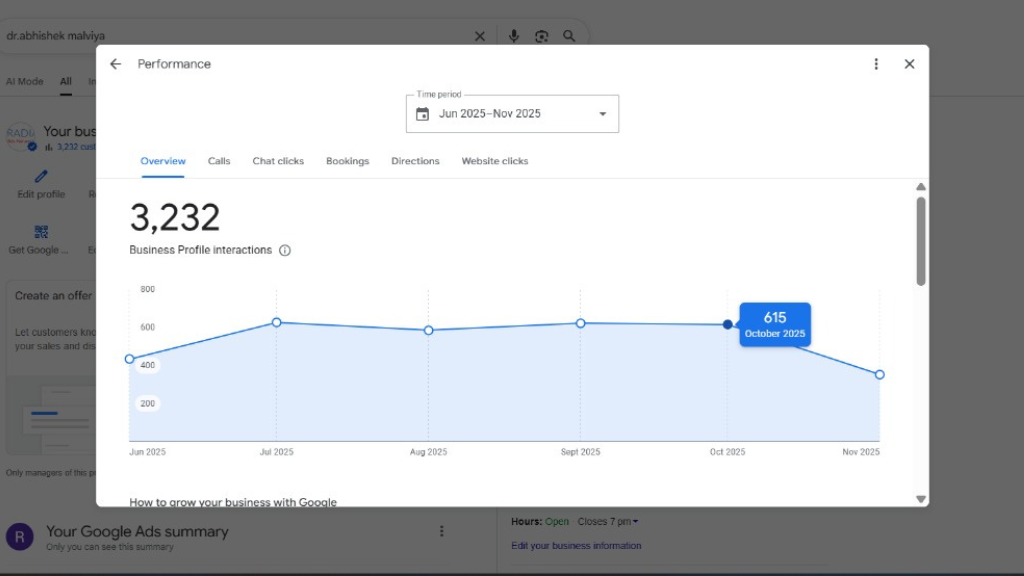Click the magnifying glass search icon
Screen dimensions: 1024x576
click(x=569, y=36)
